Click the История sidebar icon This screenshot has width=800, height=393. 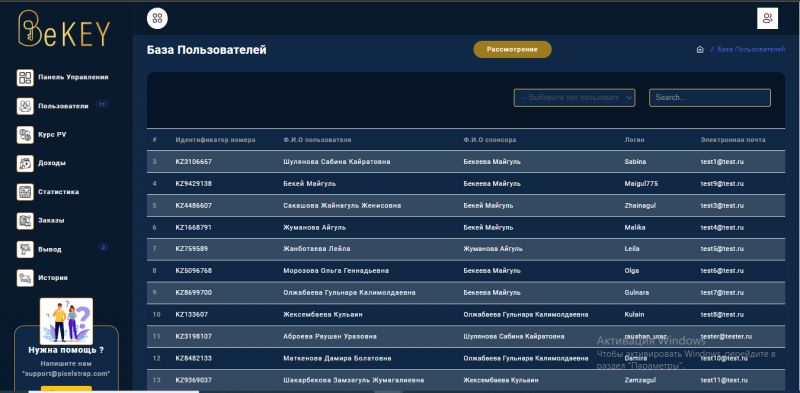click(25, 278)
